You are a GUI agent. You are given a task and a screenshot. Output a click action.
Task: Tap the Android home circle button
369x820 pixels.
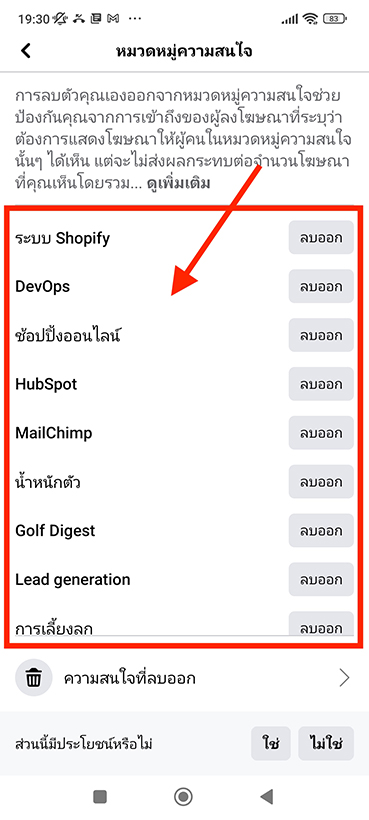tap(183, 796)
